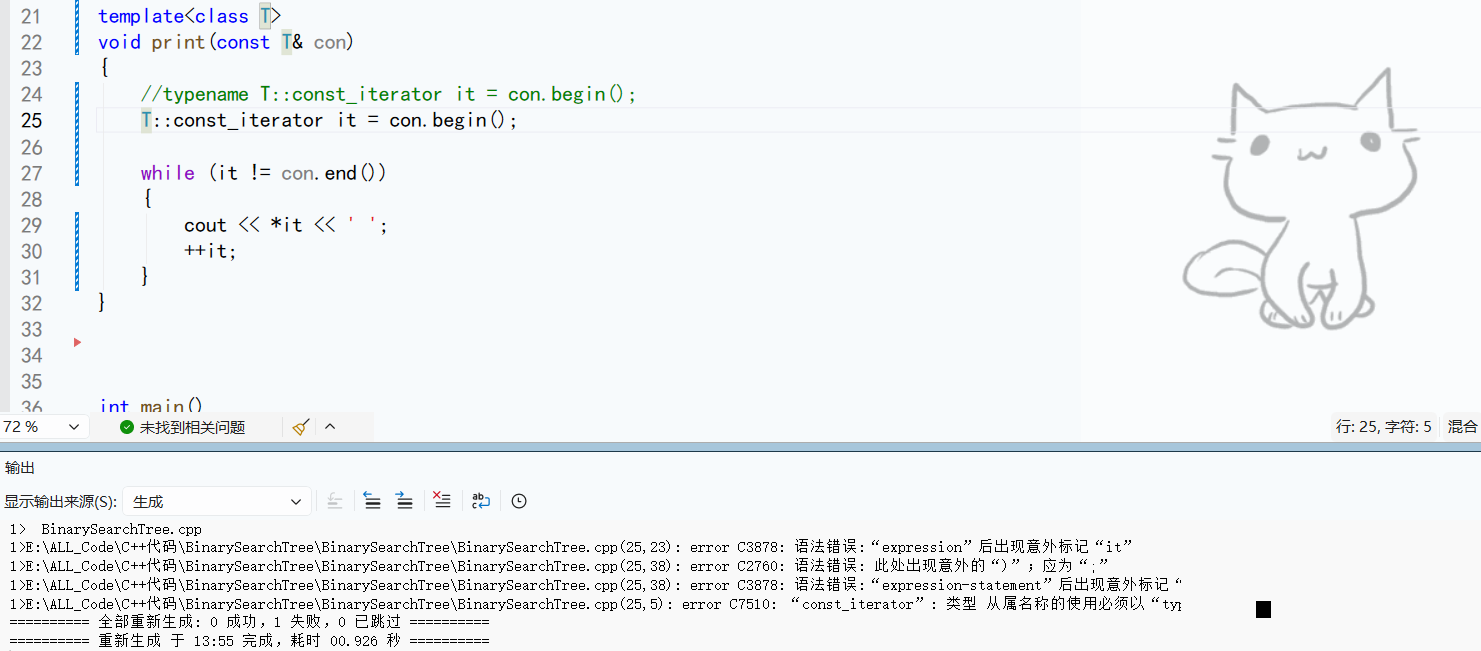Click the grayed find-message-in-code icon
The height and width of the screenshot is (651, 1481).
coord(335,501)
